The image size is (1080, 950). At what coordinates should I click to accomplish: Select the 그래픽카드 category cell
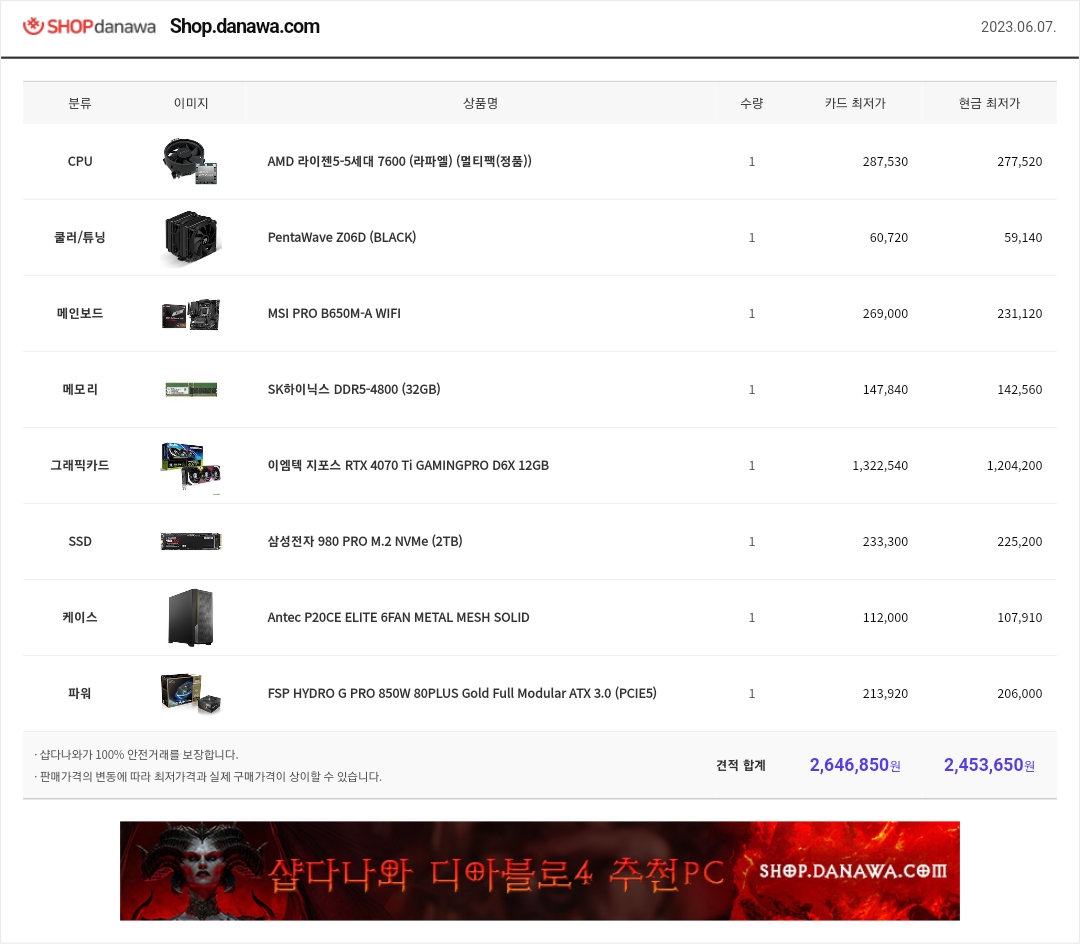tap(80, 466)
